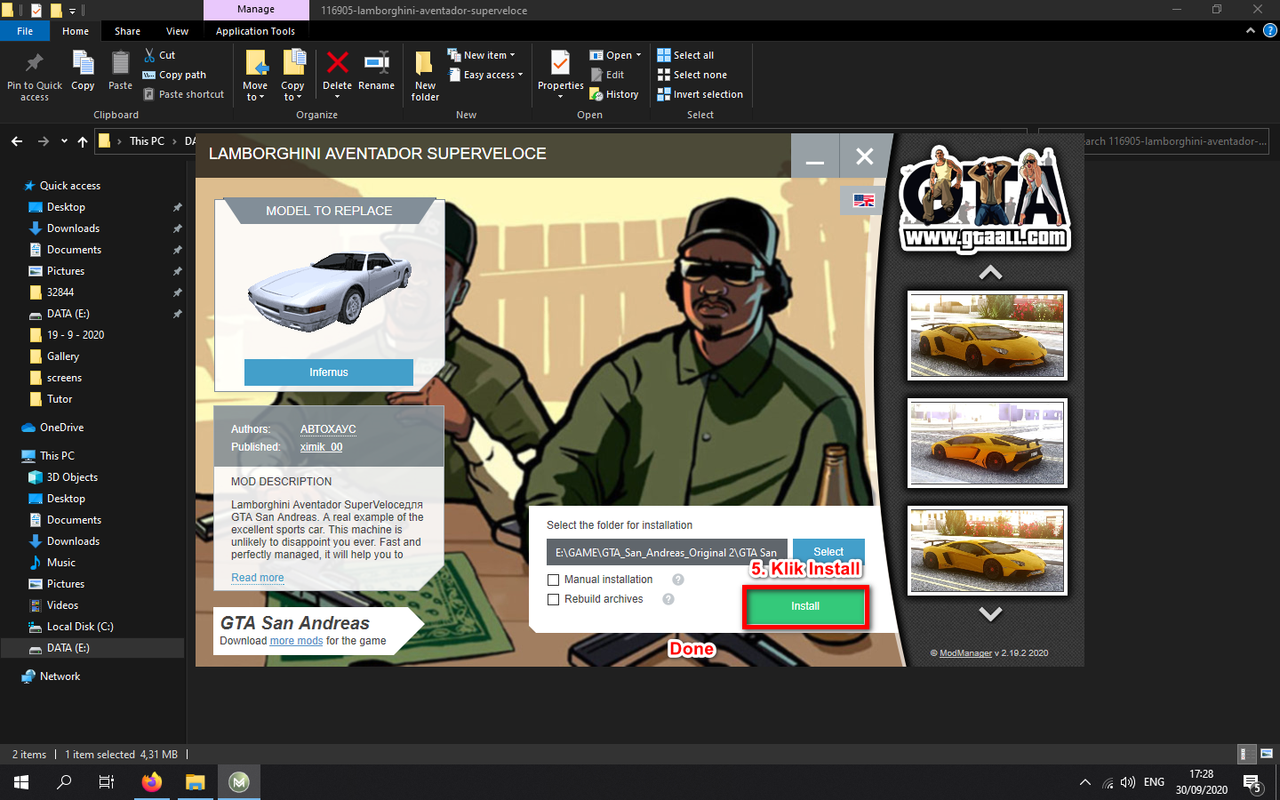Open the ximik_00 publisher link
Viewport: 1280px width, 800px height.
coord(321,447)
